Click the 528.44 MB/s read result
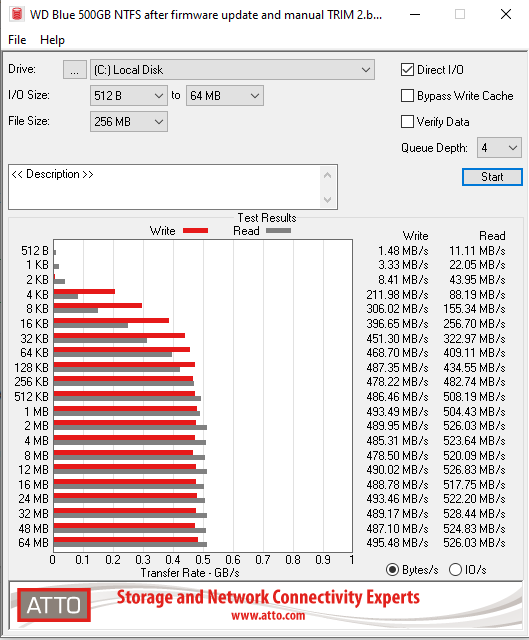The height and width of the screenshot is (640, 529). tap(474, 513)
